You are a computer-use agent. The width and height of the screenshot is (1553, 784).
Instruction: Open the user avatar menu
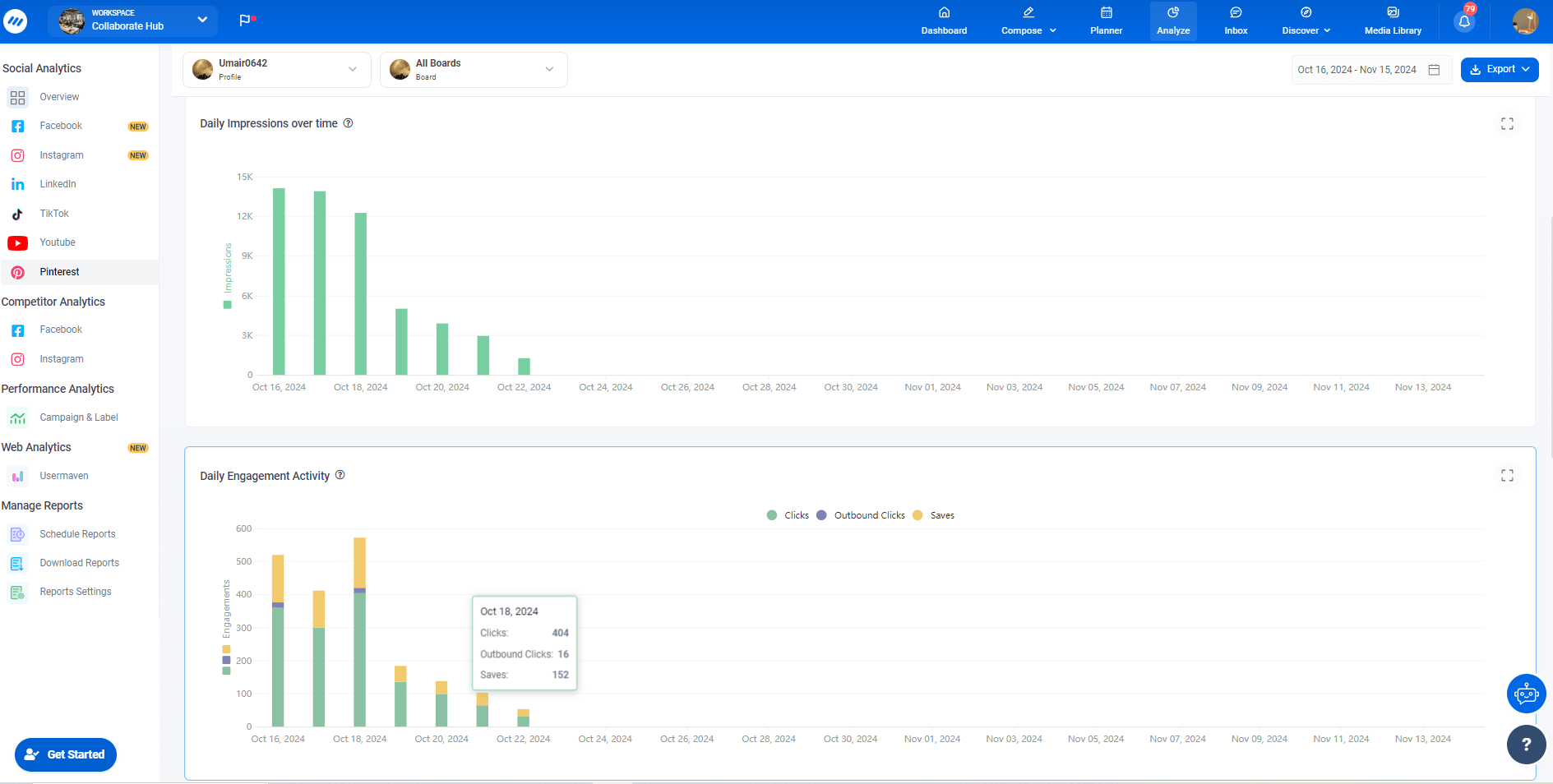click(x=1525, y=21)
